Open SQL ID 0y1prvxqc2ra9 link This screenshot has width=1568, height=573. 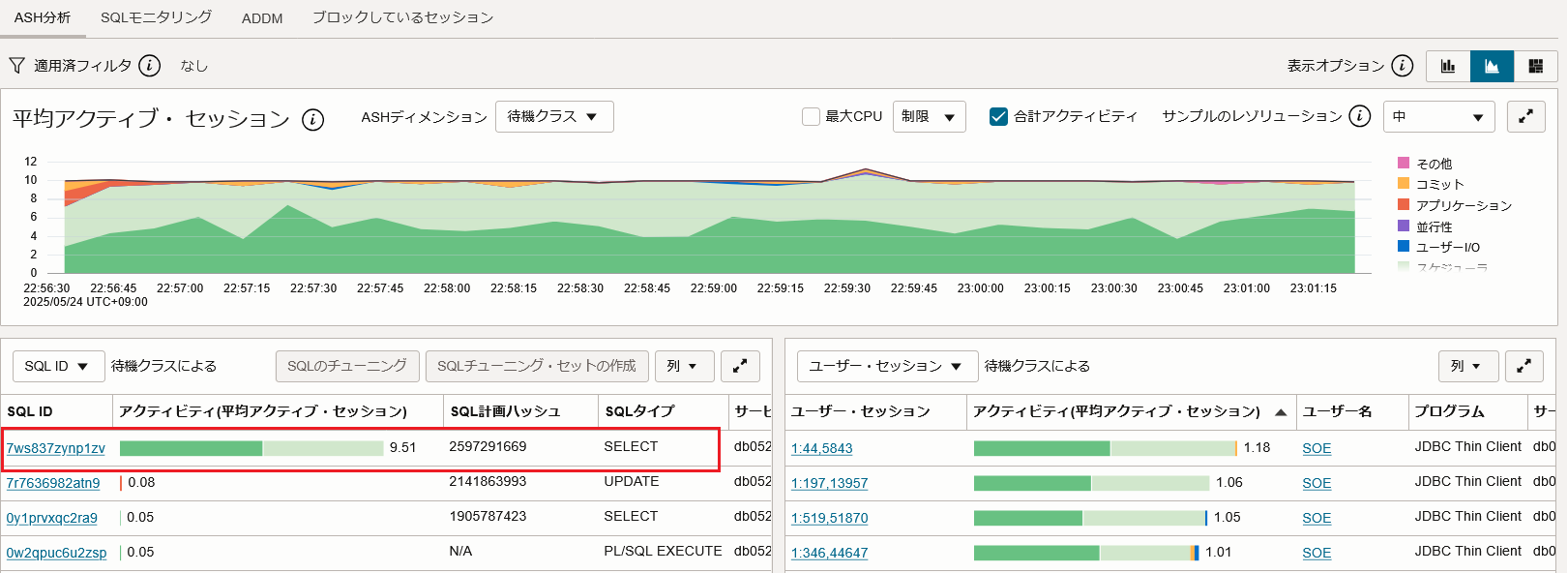pyautogui.click(x=52, y=518)
